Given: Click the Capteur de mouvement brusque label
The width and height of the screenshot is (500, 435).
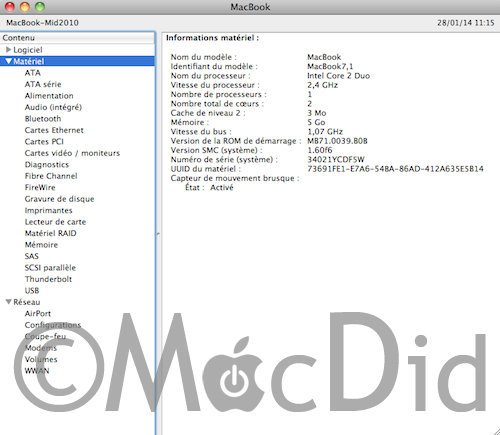Looking at the screenshot, I should (x=235, y=178).
